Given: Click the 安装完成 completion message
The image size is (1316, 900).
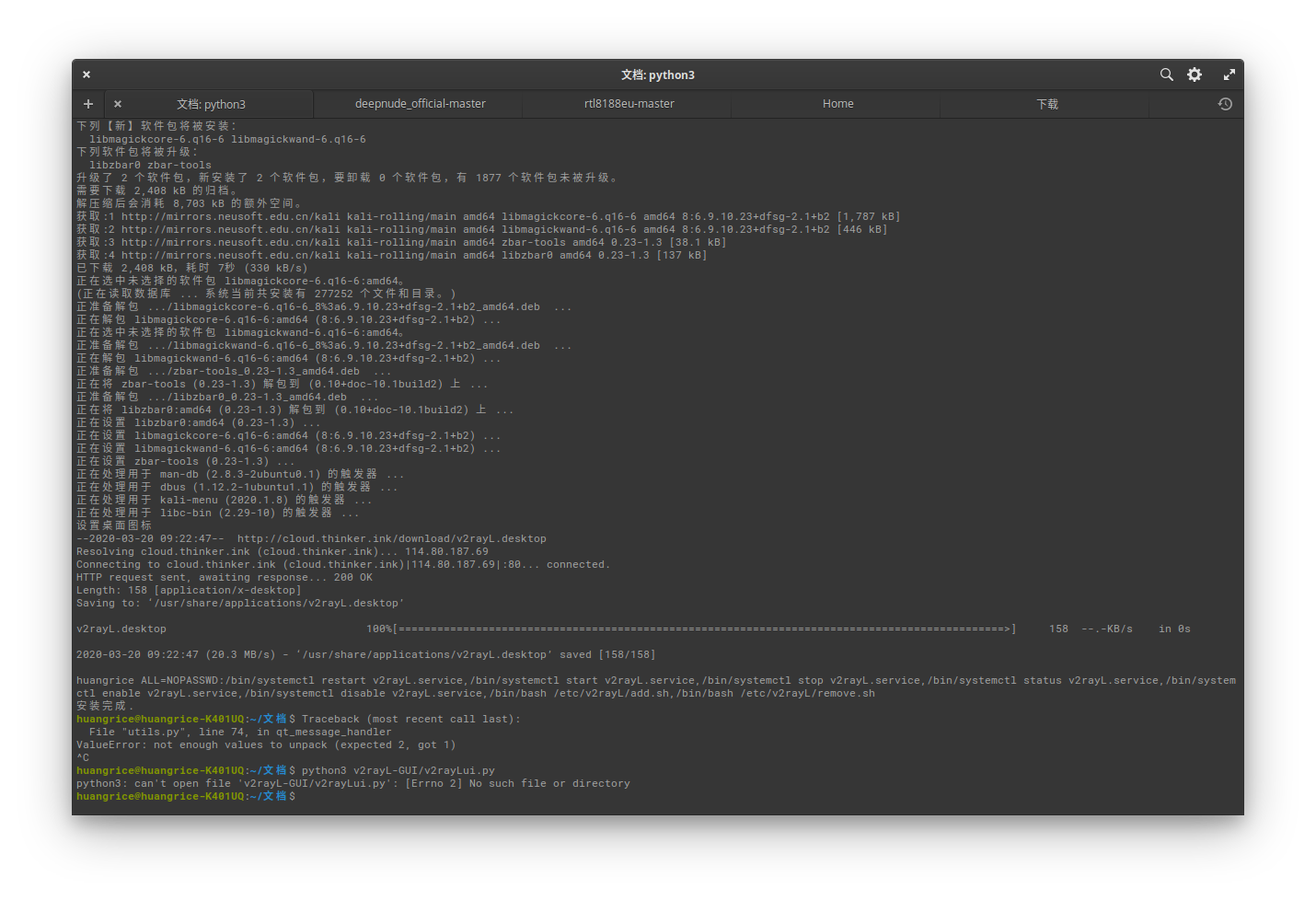Looking at the screenshot, I should coord(101,706).
